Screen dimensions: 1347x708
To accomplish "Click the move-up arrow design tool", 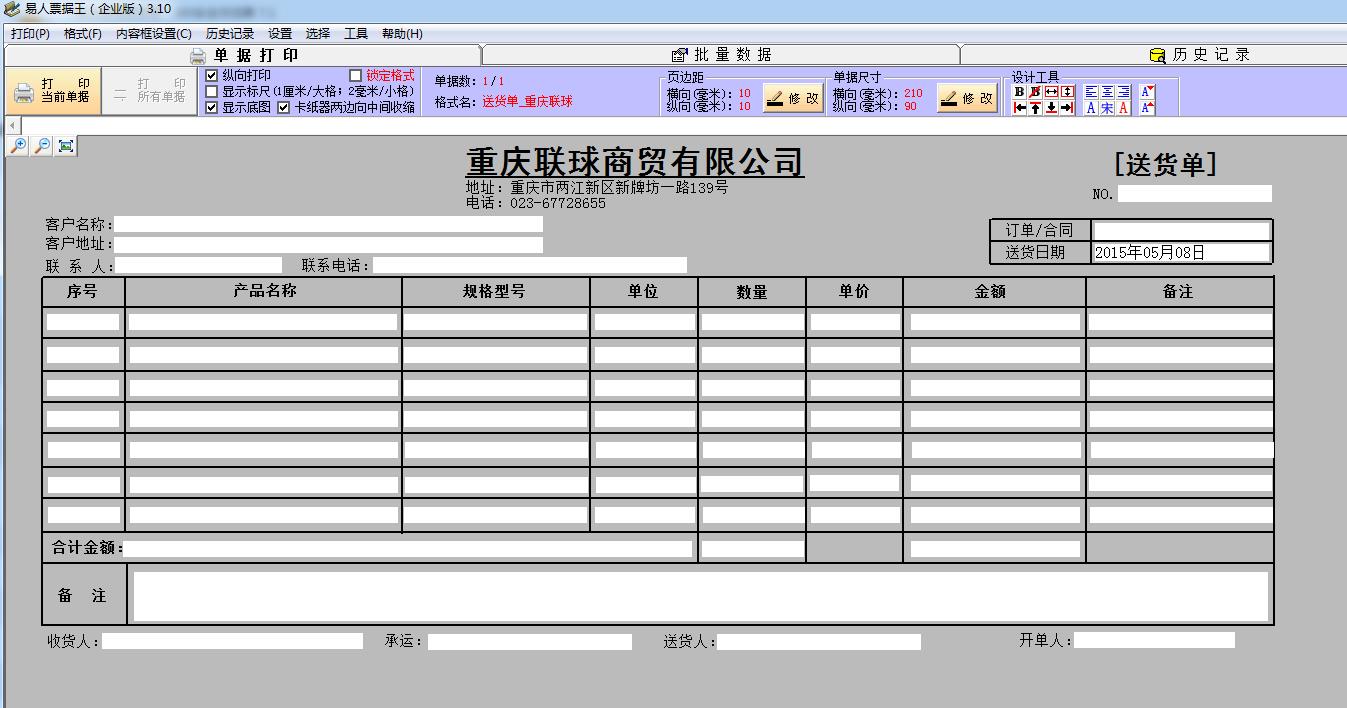I will pyautogui.click(x=1035, y=108).
